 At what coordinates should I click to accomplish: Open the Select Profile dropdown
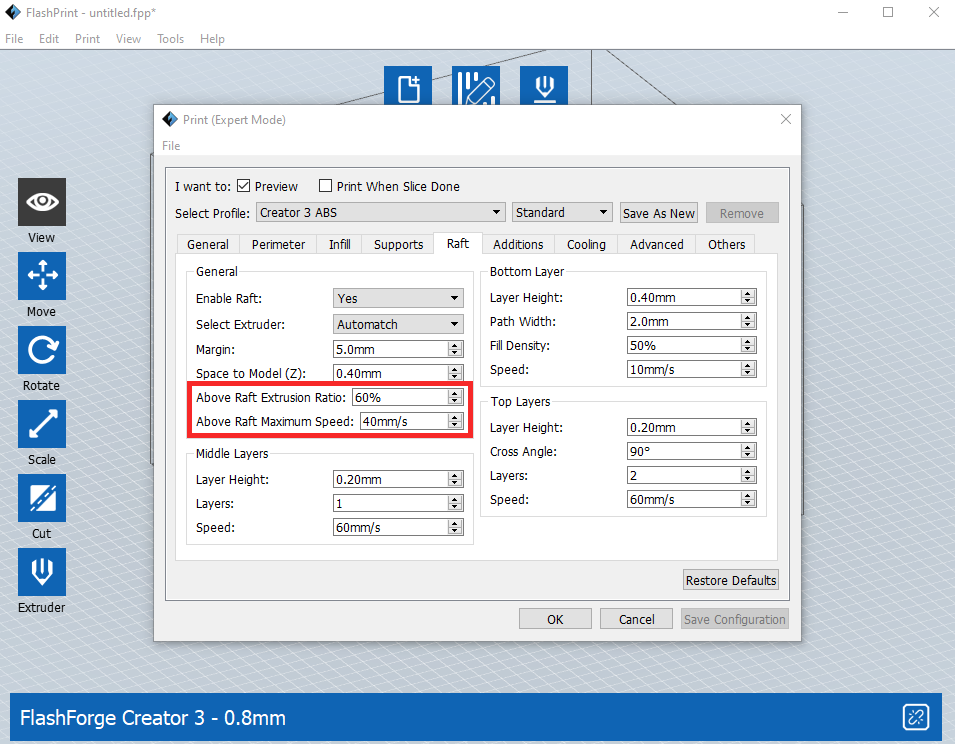coord(381,212)
